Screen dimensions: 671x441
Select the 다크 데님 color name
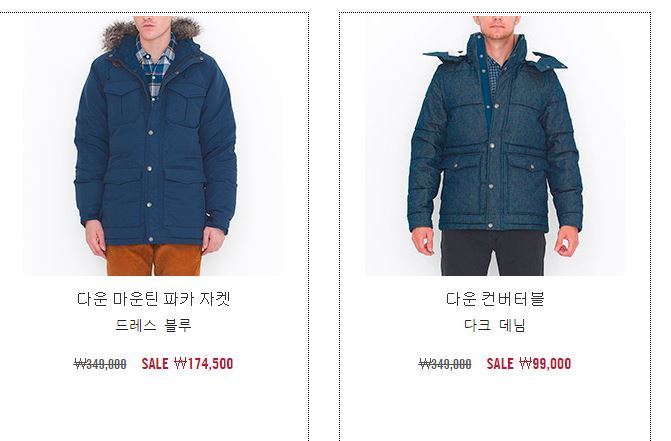coord(495,326)
